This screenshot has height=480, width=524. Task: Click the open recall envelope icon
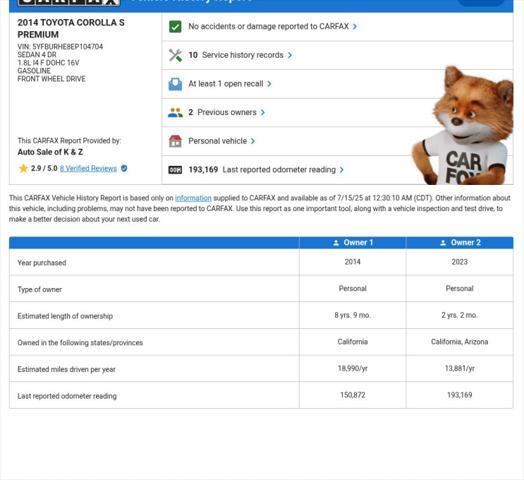pyautogui.click(x=175, y=84)
